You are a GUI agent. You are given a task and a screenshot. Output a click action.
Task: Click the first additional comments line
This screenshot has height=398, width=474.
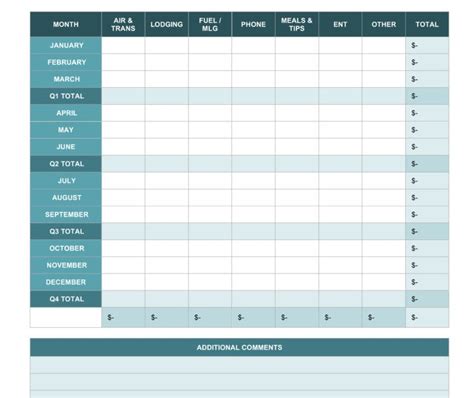(239, 365)
